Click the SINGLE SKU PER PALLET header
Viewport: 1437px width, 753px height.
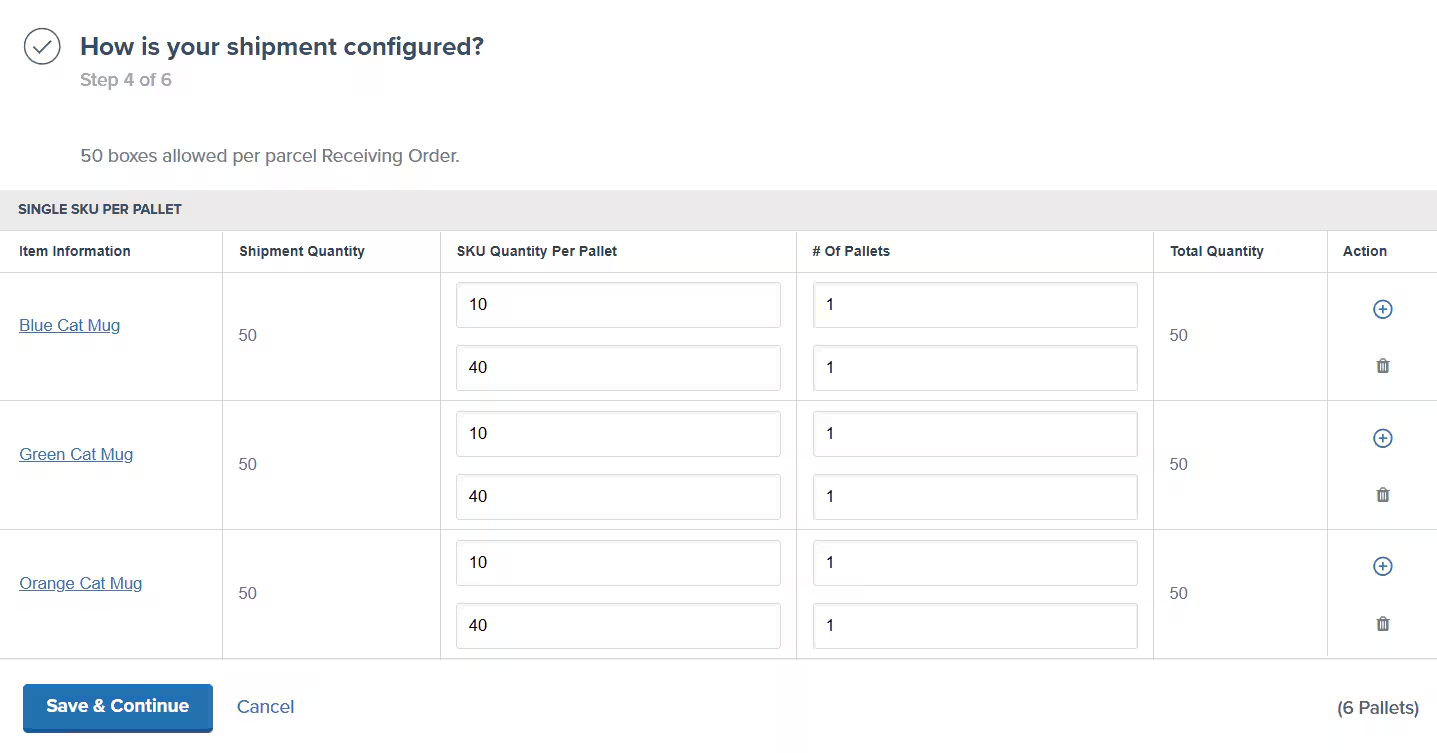(x=100, y=209)
